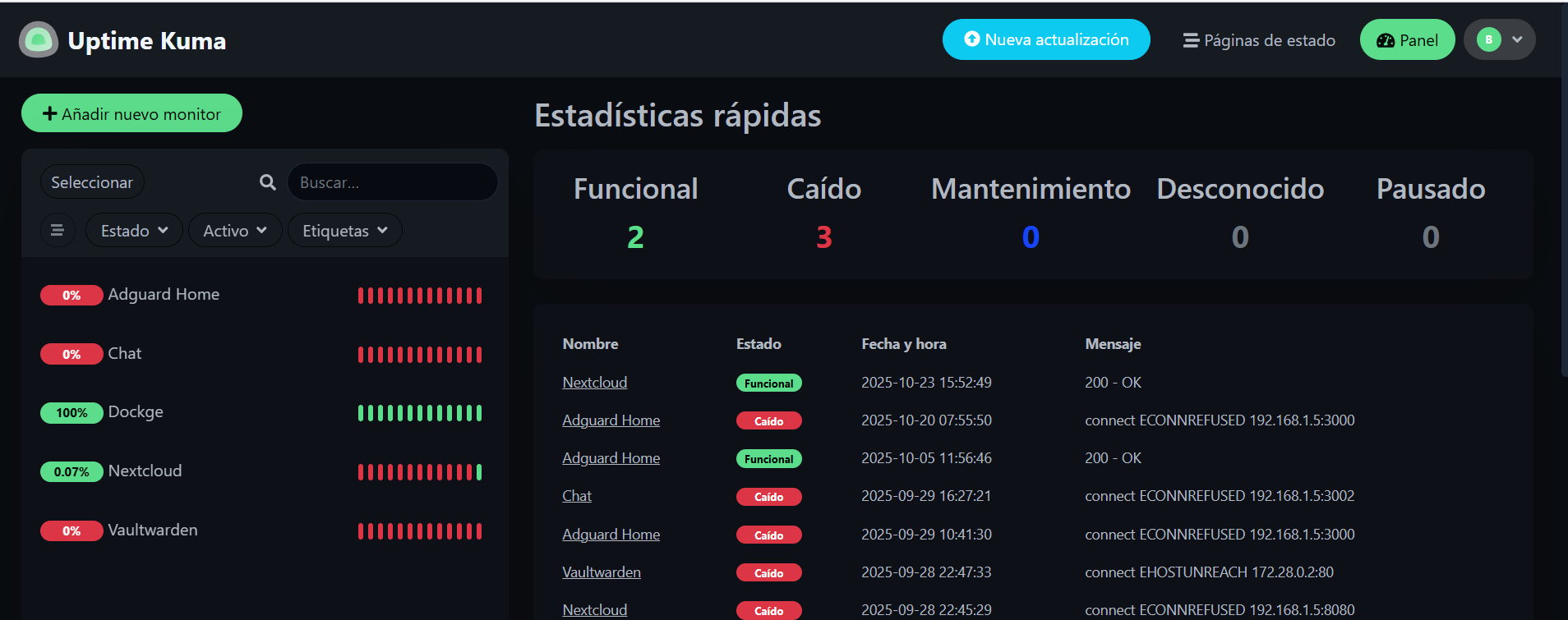This screenshot has width=1568, height=620.
Task: Open Nextcloud link dated 2025-10-23
Action: 594,383
